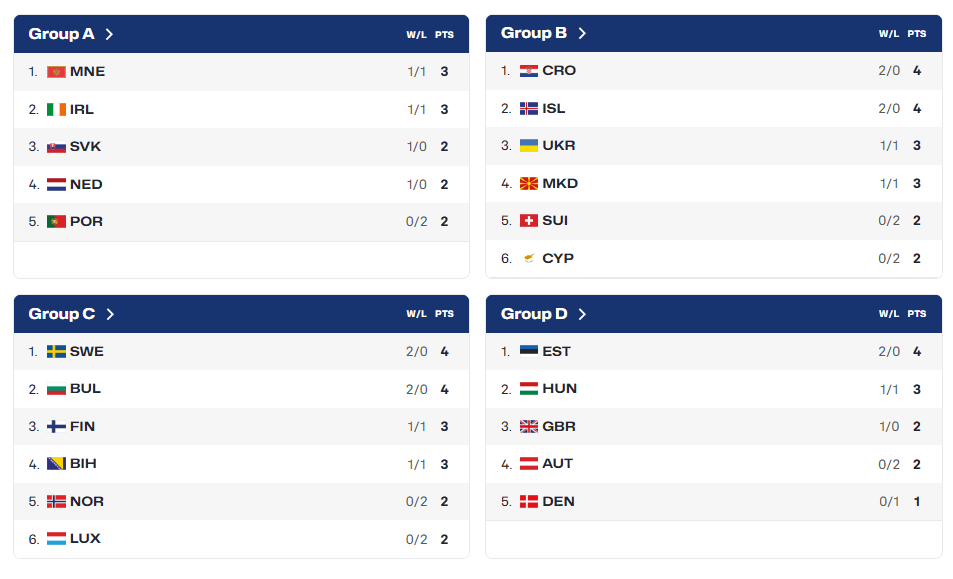Image resolution: width=953 pixels, height=579 pixels.
Task: Click the PTS column header in Group C
Action: pyautogui.click(x=444, y=314)
